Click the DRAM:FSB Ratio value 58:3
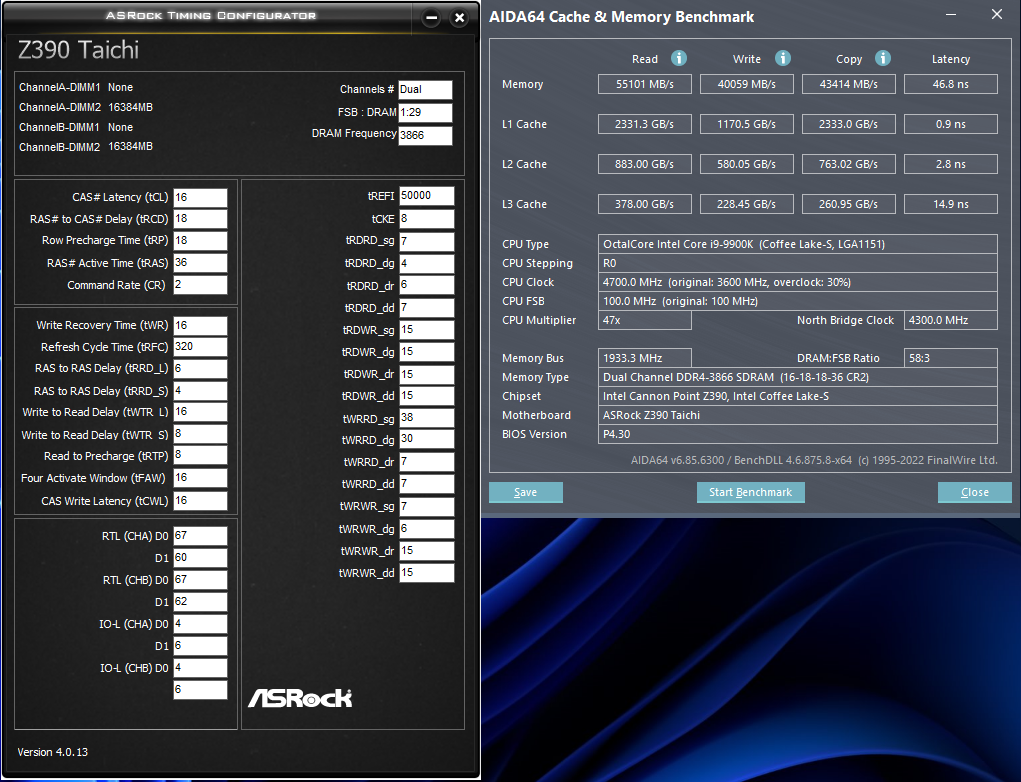 pos(951,358)
